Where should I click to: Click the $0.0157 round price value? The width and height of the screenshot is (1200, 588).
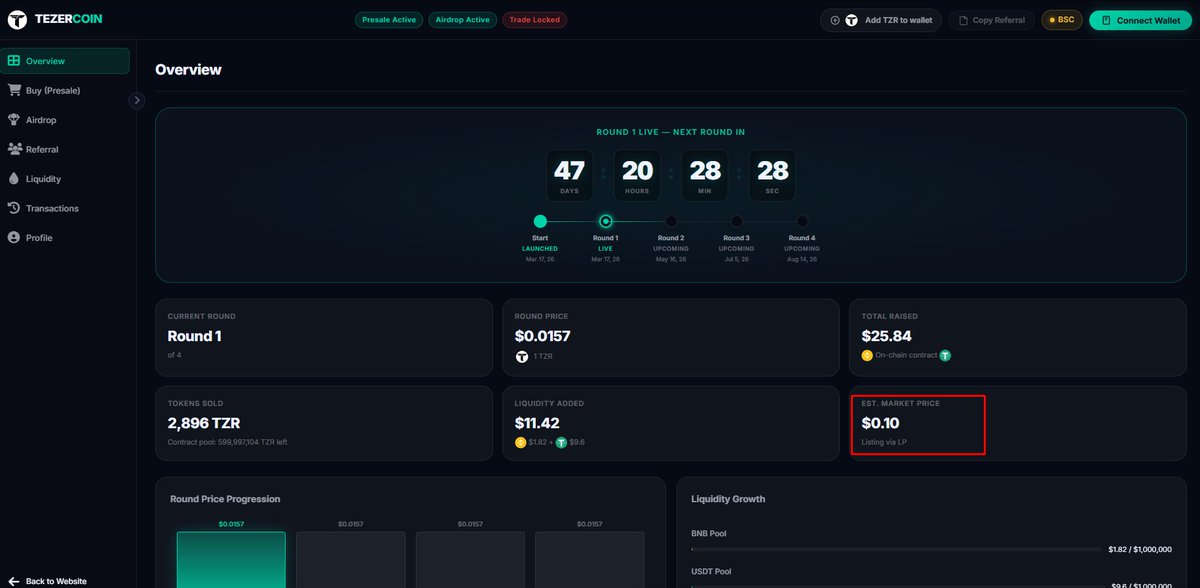(x=541, y=336)
